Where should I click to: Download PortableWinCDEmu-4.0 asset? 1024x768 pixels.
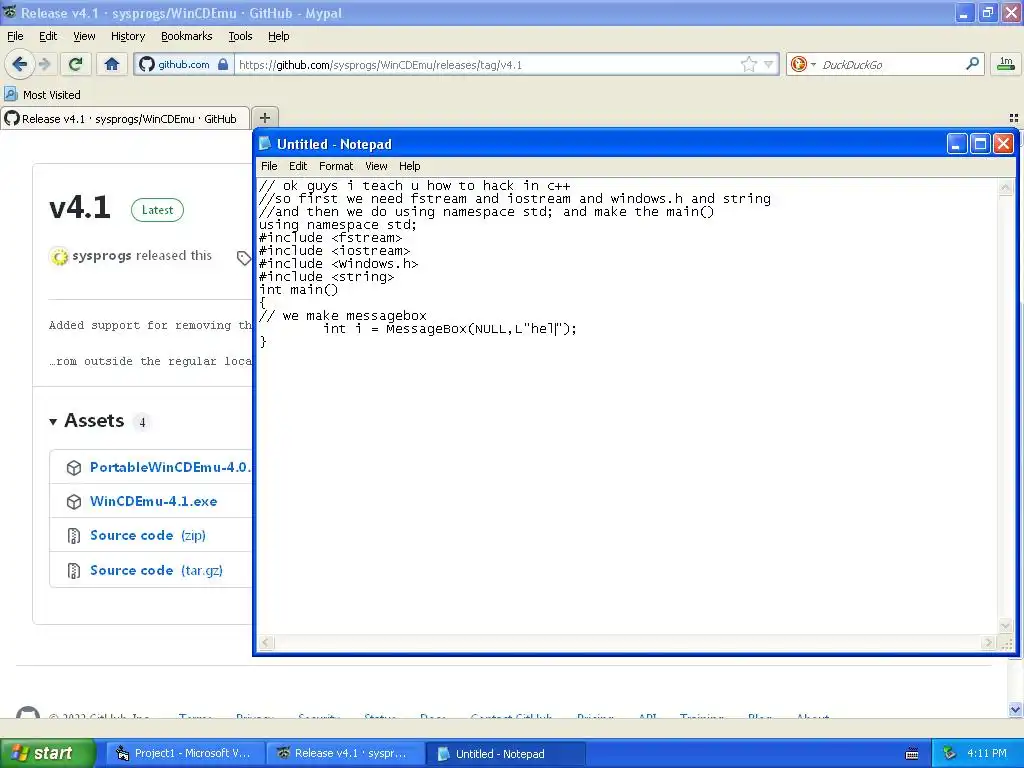pos(170,467)
